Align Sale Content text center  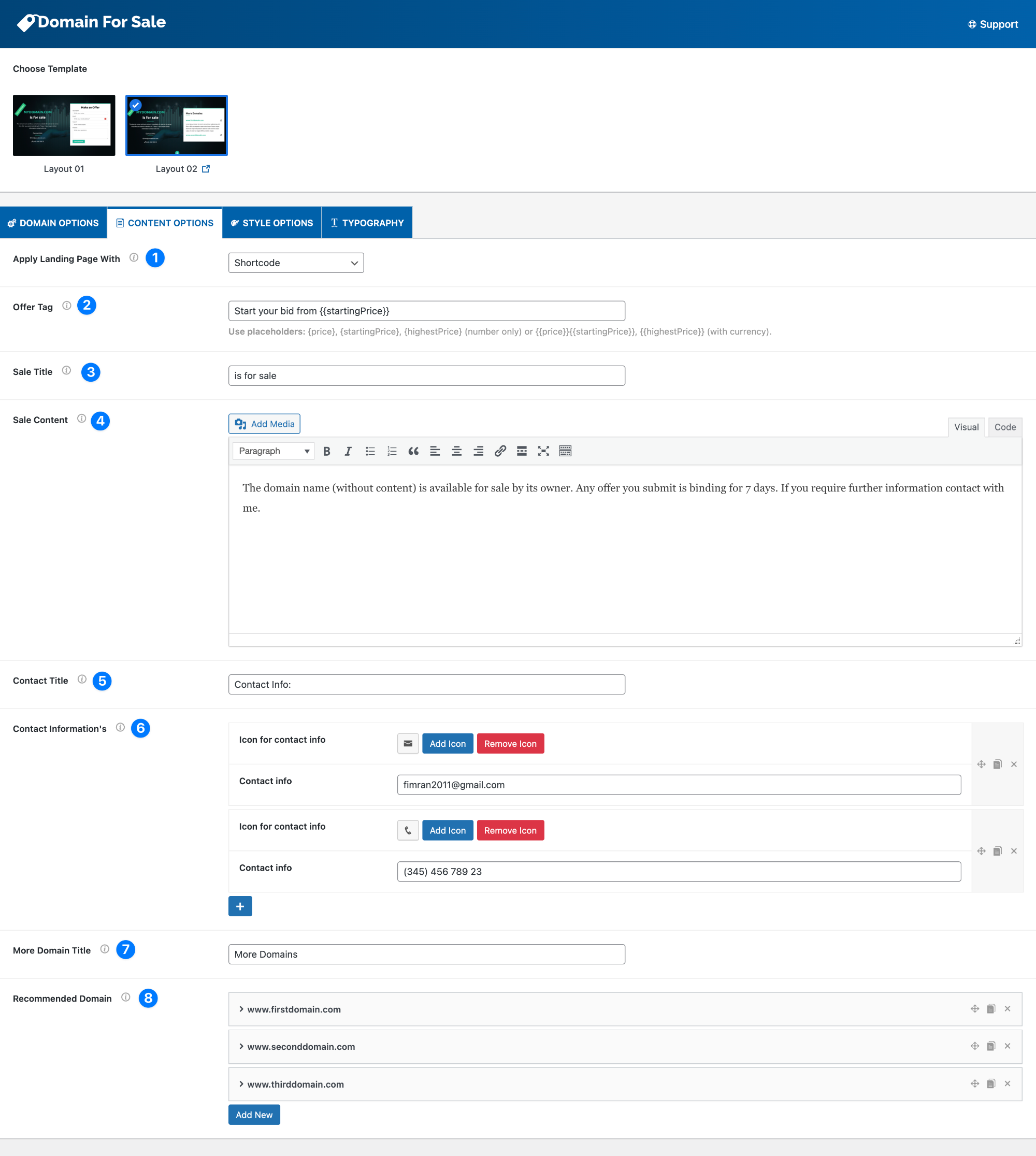click(x=456, y=451)
